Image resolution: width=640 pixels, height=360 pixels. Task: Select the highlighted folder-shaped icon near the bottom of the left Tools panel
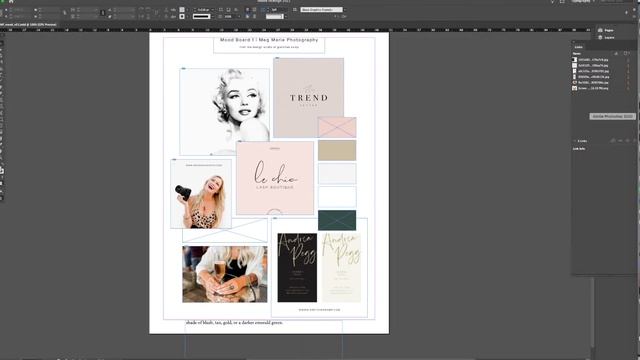pyautogui.click(x=2, y=171)
